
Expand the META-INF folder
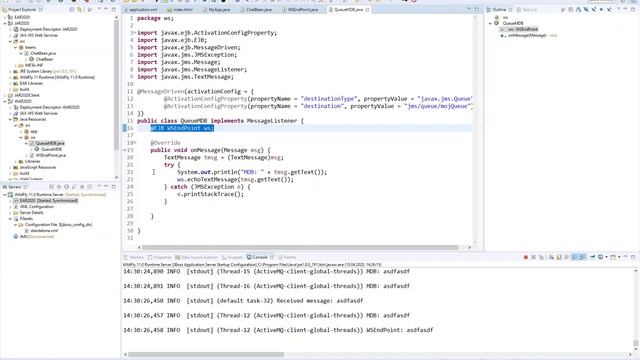pyautogui.click(x=16, y=65)
